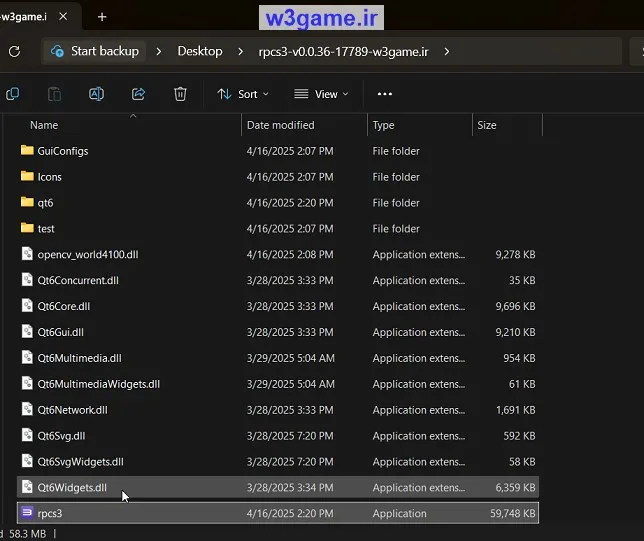This screenshot has width=644, height=541.
Task: Expand the chevron after the rpcs3 folder breadcrumb
Action: (x=447, y=52)
